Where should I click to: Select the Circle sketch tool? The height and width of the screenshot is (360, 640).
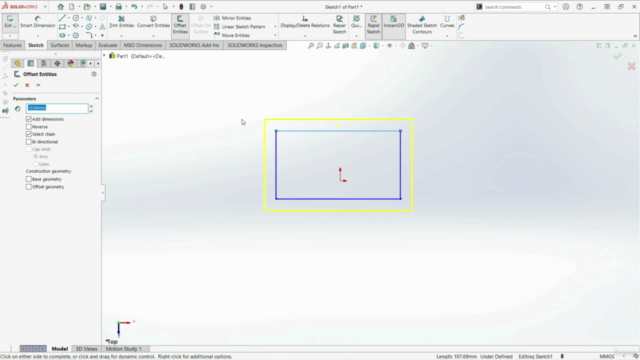pyautogui.click(x=76, y=18)
